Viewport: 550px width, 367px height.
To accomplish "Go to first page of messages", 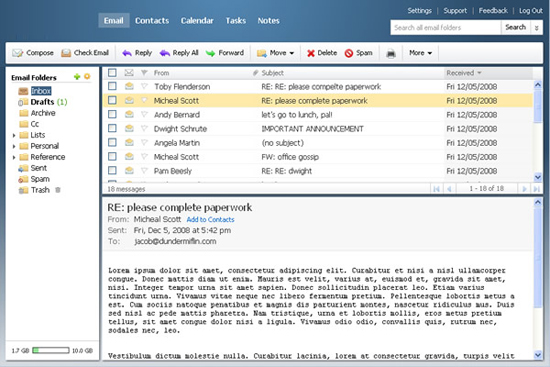I will pyautogui.click(x=436, y=189).
